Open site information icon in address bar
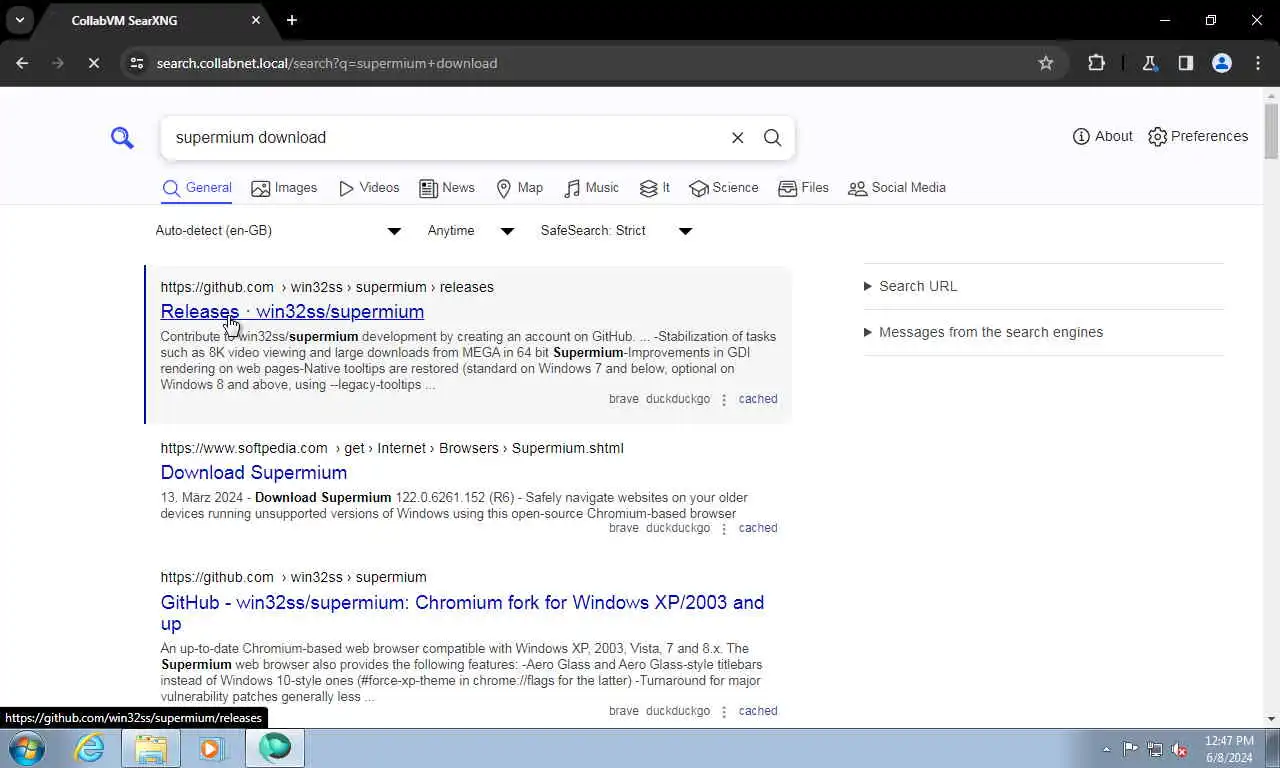Screen dimensions: 1280x768 [137, 63]
